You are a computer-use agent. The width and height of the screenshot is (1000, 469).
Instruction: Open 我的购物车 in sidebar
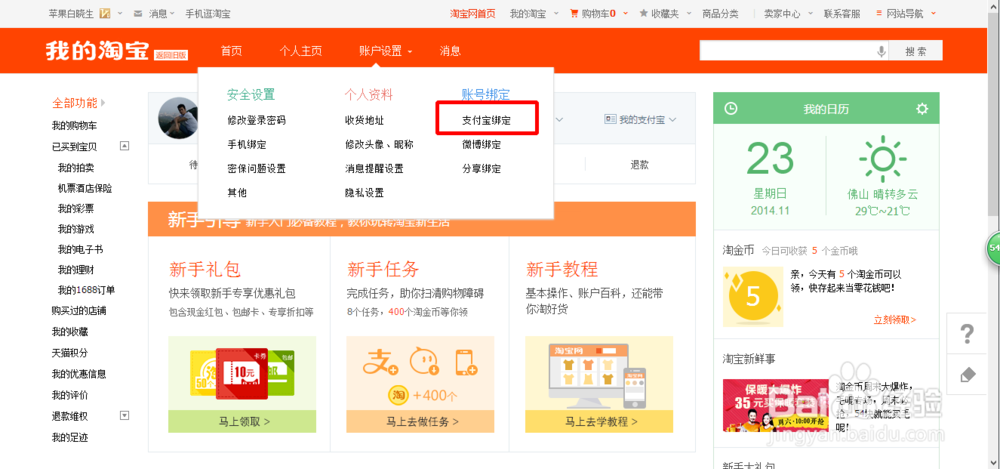(x=74, y=125)
